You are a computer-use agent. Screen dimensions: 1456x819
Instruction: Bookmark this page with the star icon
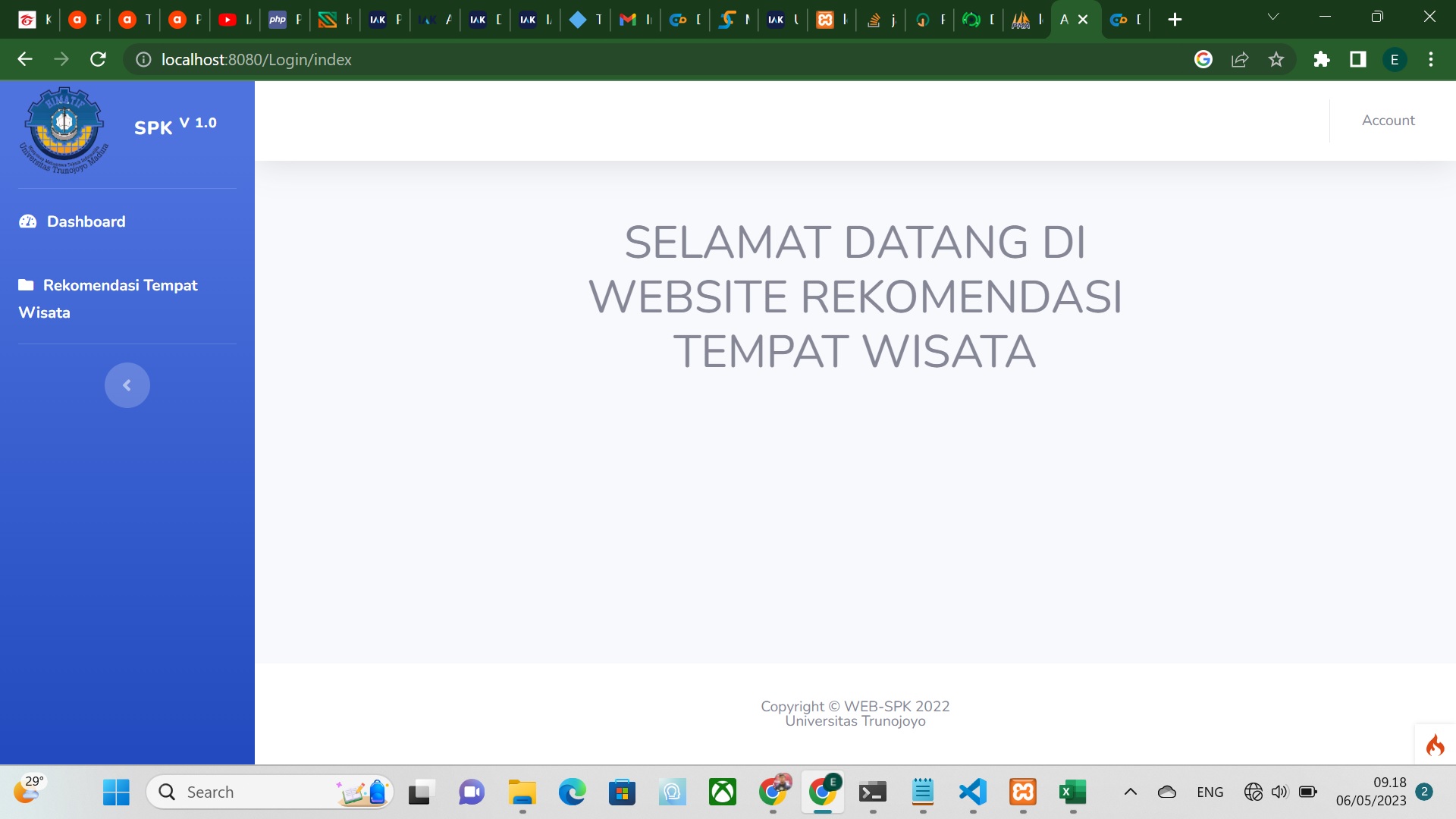coord(1276,59)
